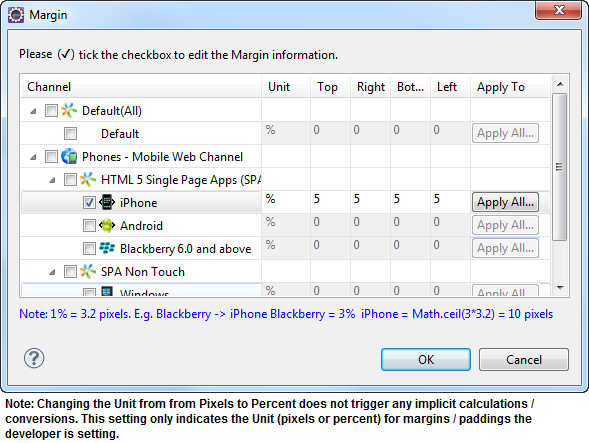Collapse the Default(All) tree node

pyautogui.click(x=33, y=111)
